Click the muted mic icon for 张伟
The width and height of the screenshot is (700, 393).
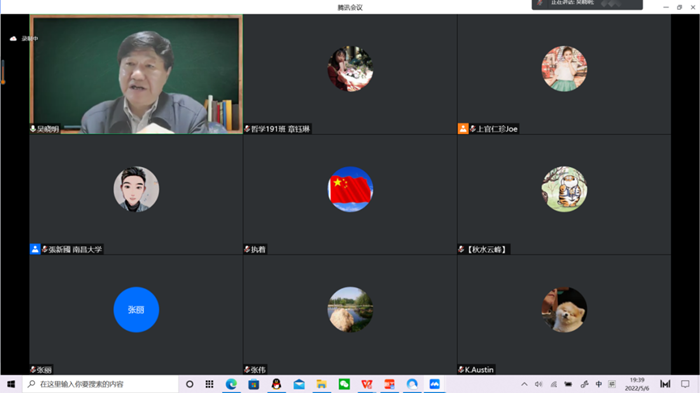(x=247, y=369)
